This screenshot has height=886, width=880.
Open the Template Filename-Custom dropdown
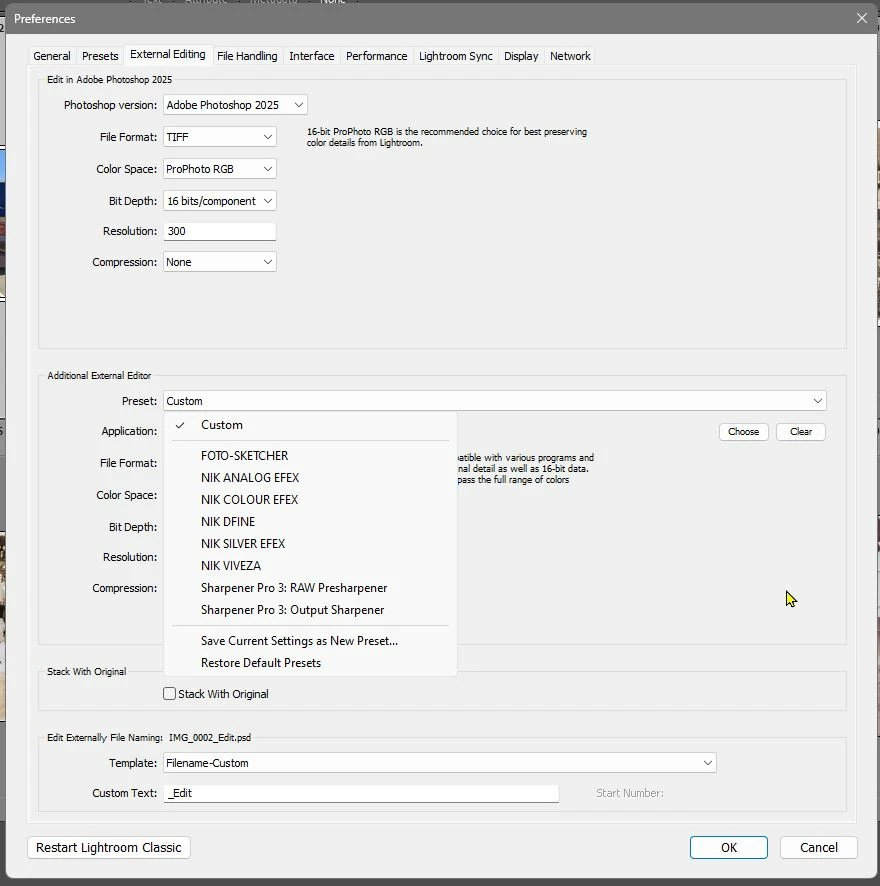coord(440,763)
